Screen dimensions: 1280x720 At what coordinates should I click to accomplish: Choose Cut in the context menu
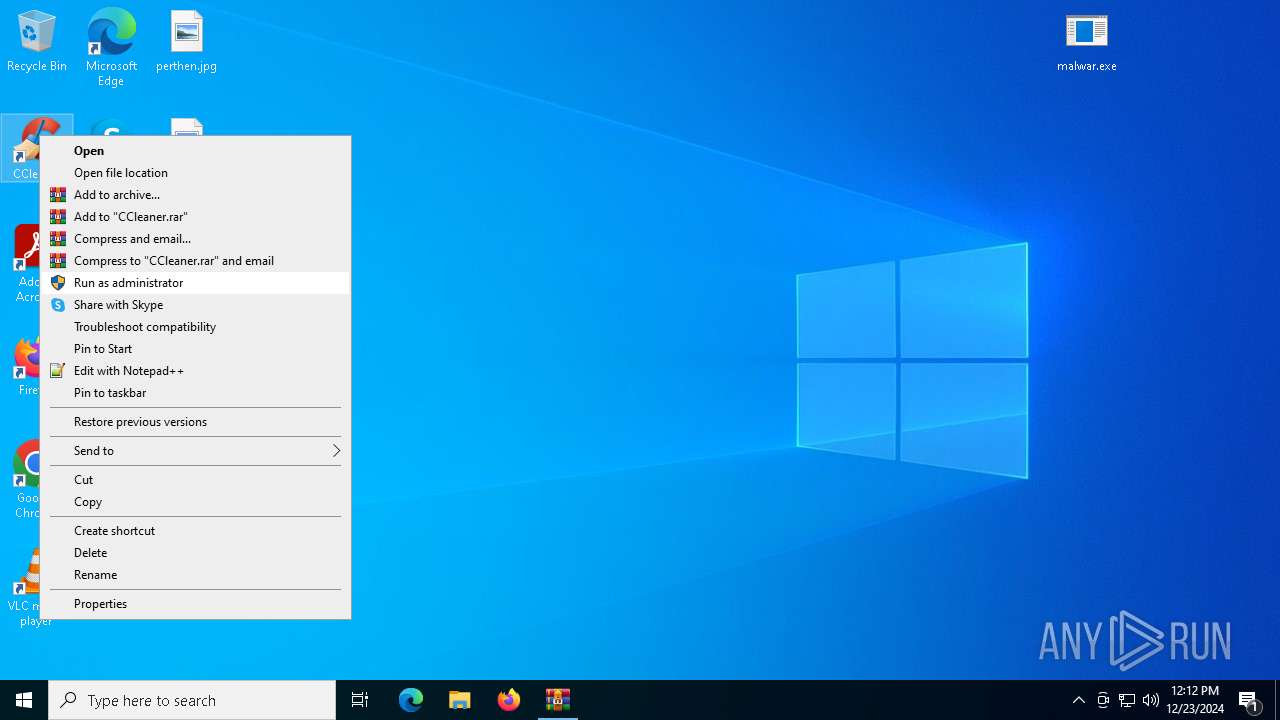click(x=195, y=480)
